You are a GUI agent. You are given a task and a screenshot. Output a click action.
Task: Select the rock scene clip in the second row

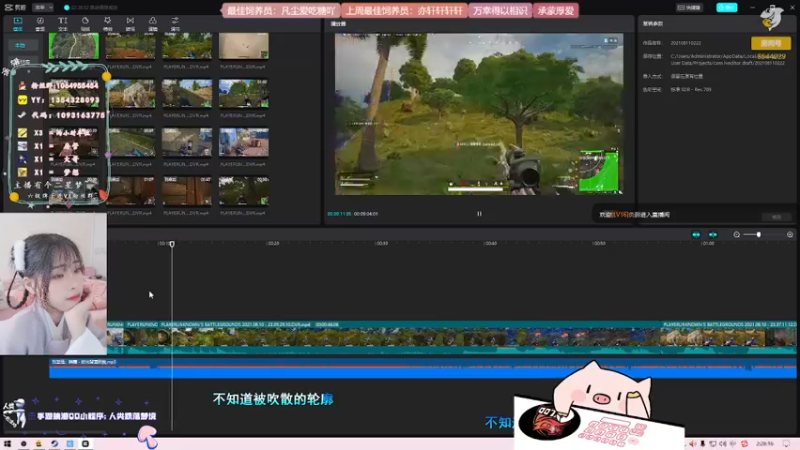coord(131,93)
